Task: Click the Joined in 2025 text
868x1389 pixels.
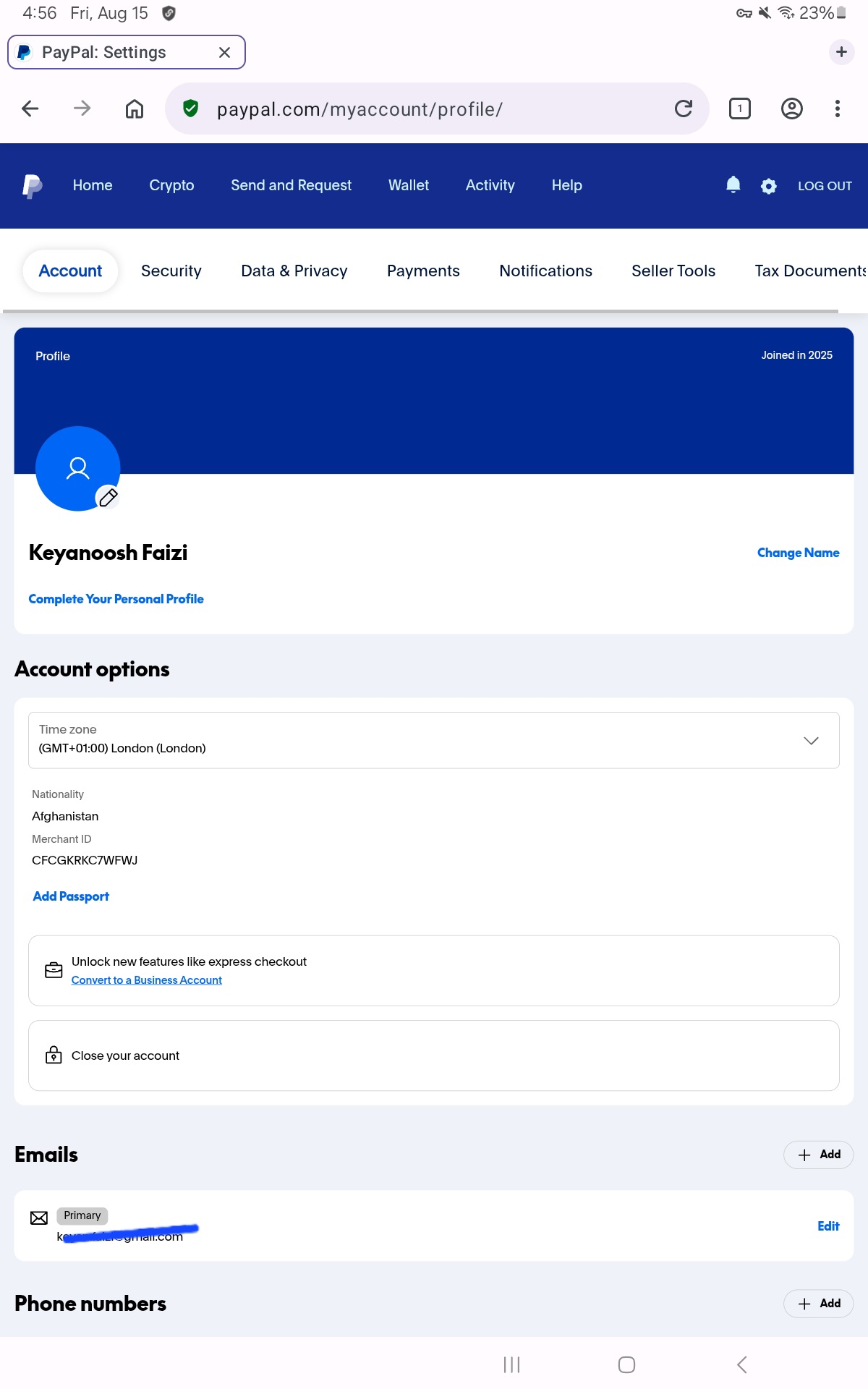Action: coord(796,355)
